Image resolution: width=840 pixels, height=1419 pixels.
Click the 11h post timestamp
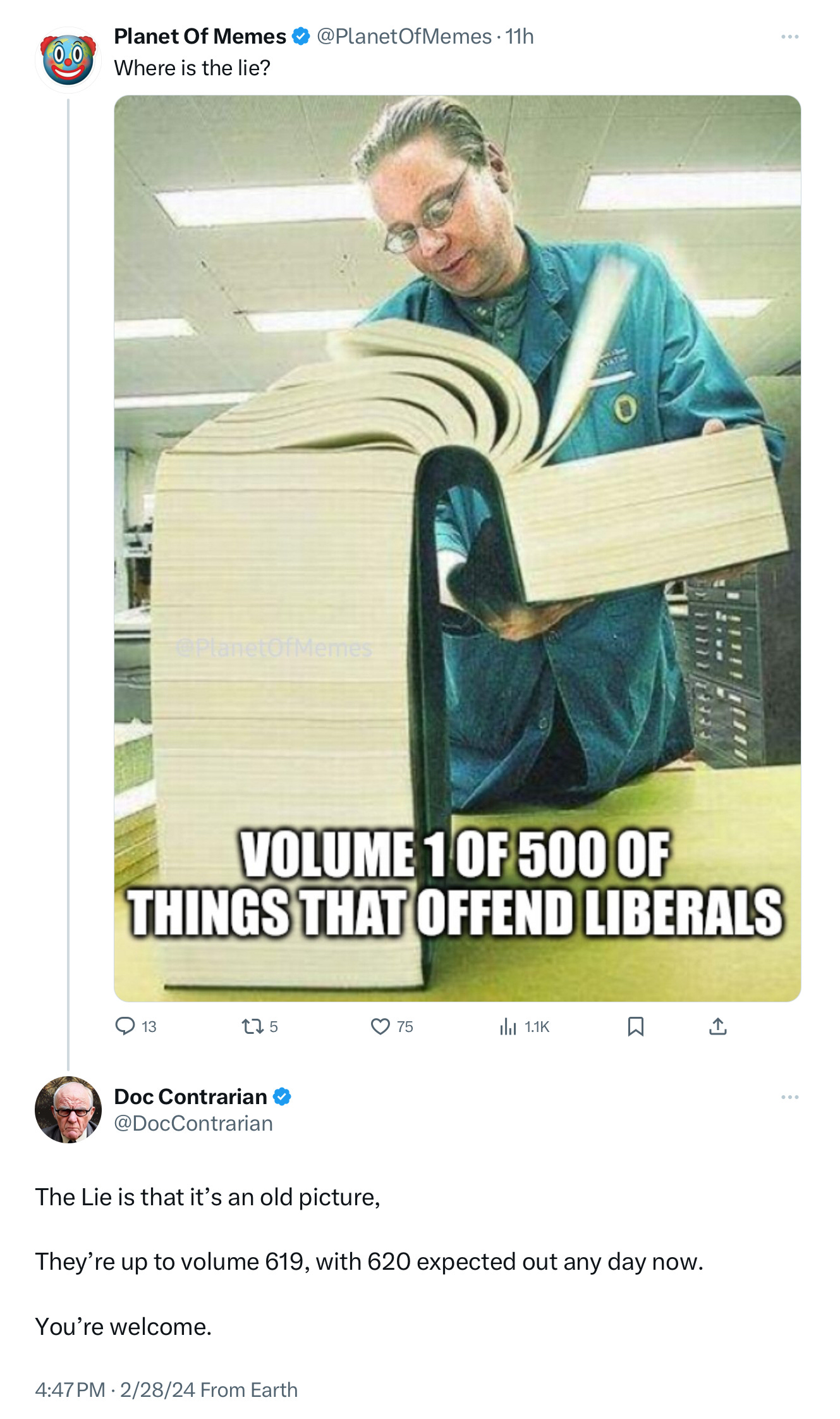point(520,37)
